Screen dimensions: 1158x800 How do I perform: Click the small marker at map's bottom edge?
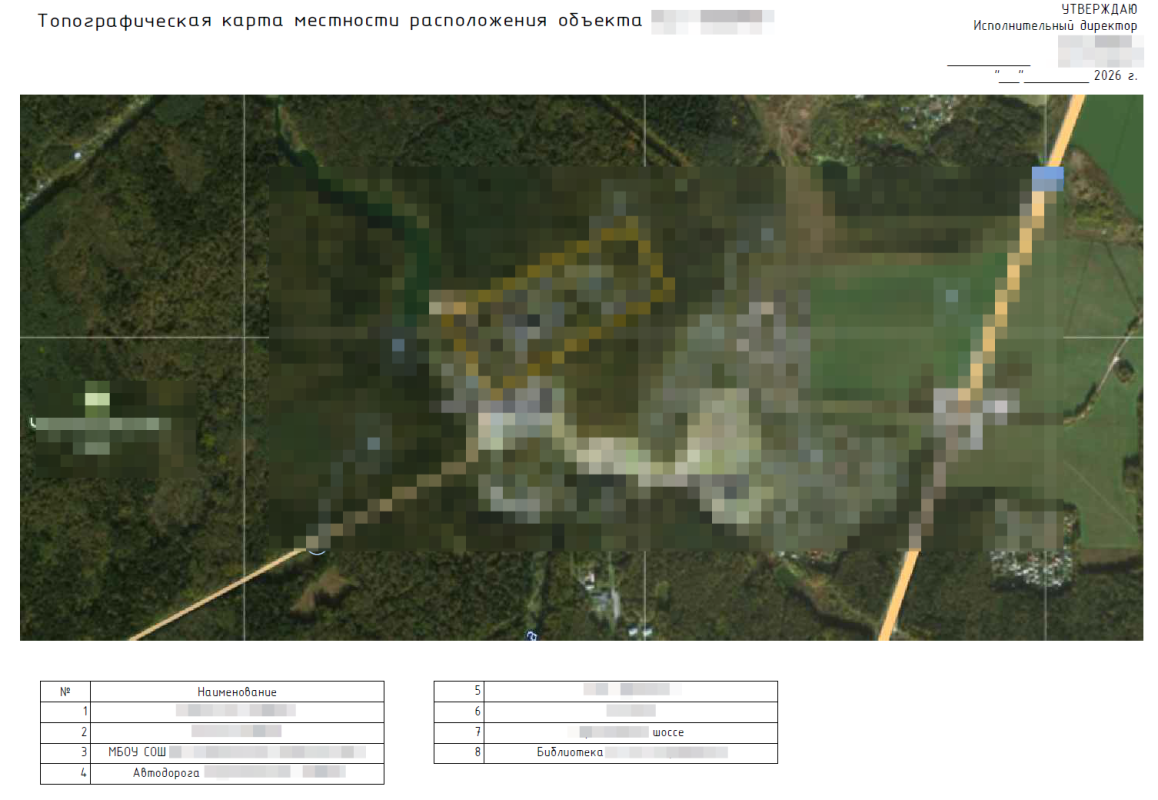tap(531, 634)
